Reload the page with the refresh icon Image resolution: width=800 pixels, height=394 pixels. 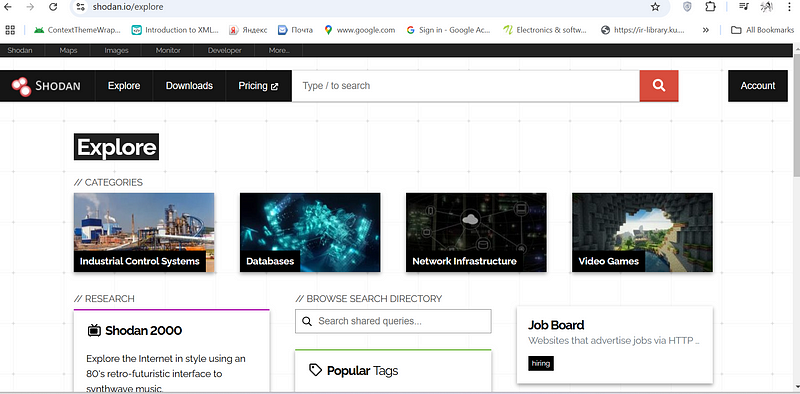point(53,7)
